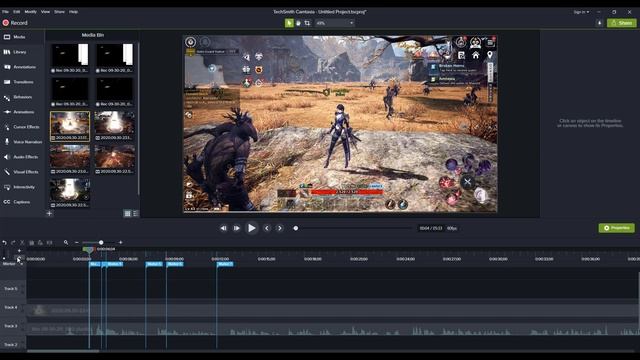
Task: Switch Media Bin to thumbnail grid view
Action: pos(128,213)
